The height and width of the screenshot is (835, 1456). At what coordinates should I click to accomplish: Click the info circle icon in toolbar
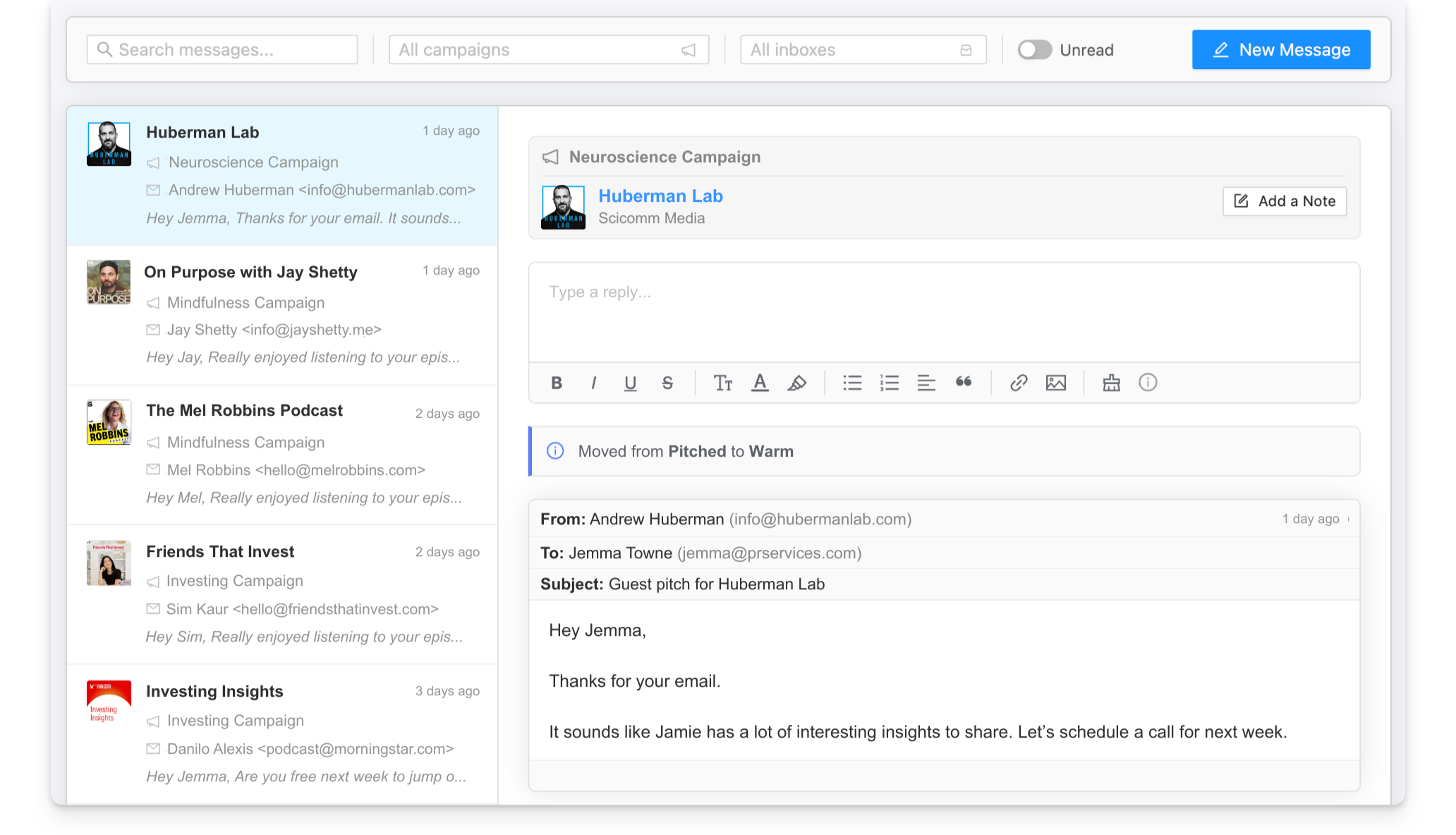point(1148,383)
